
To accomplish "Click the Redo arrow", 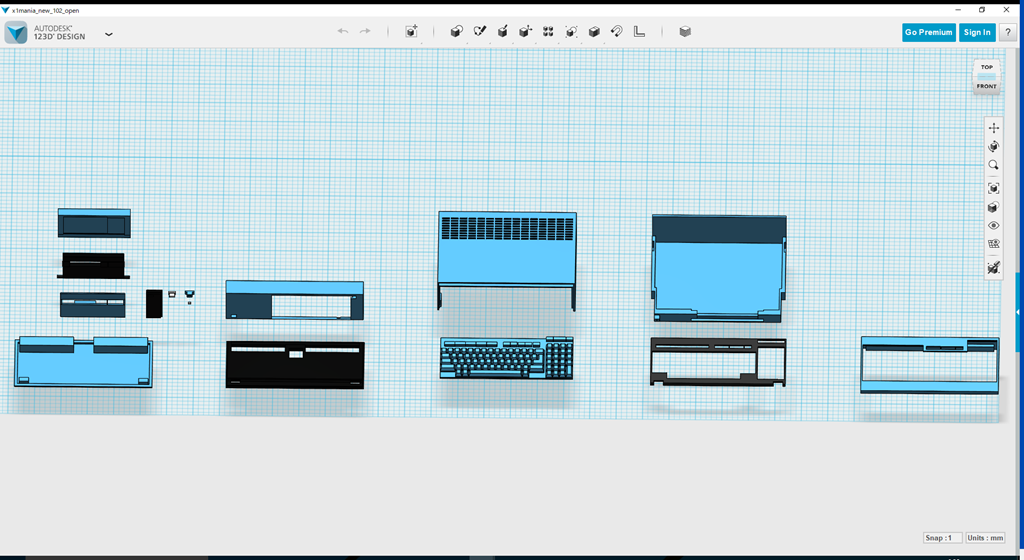I will tap(365, 32).
